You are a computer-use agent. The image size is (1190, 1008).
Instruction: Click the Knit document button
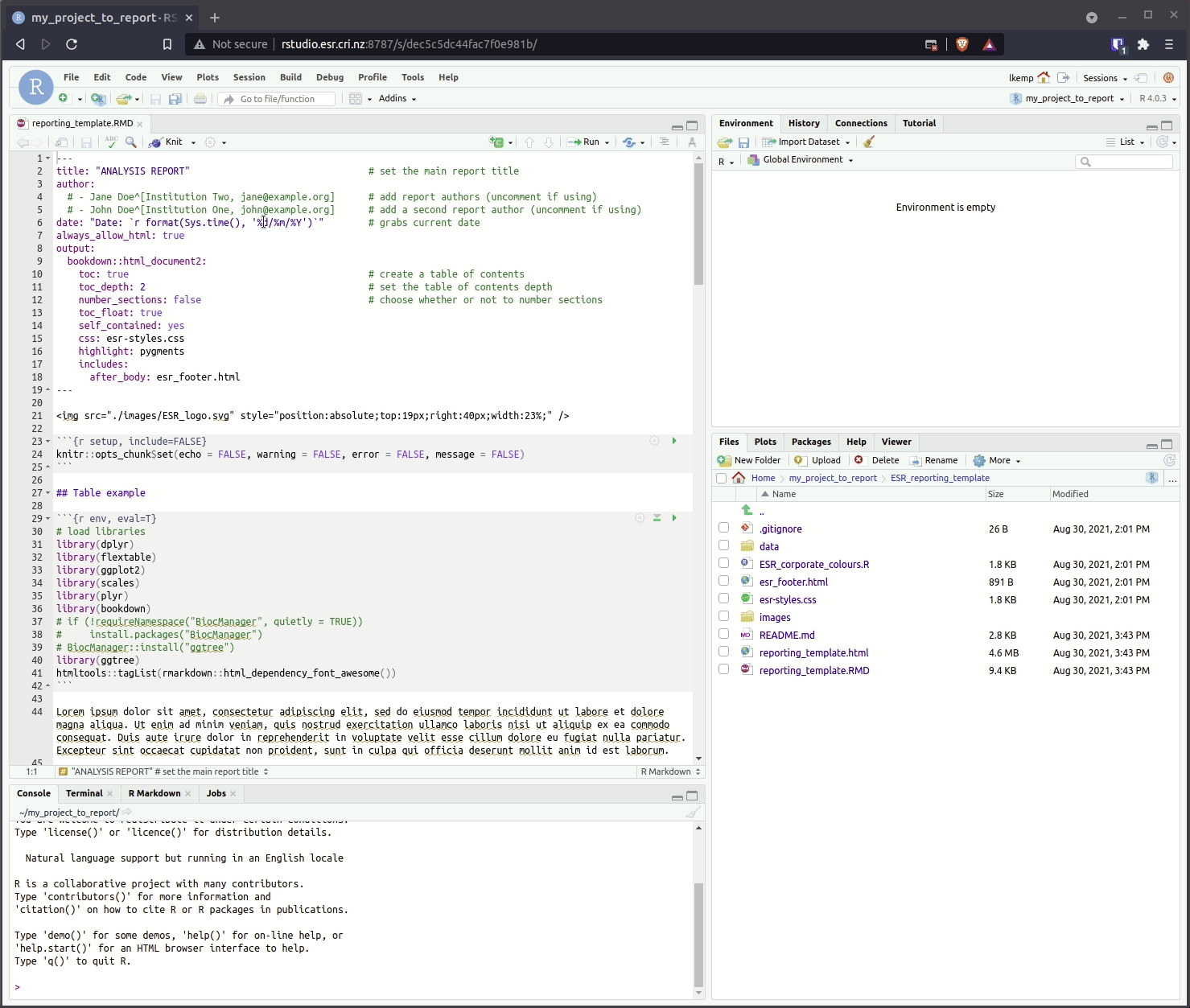click(x=167, y=142)
